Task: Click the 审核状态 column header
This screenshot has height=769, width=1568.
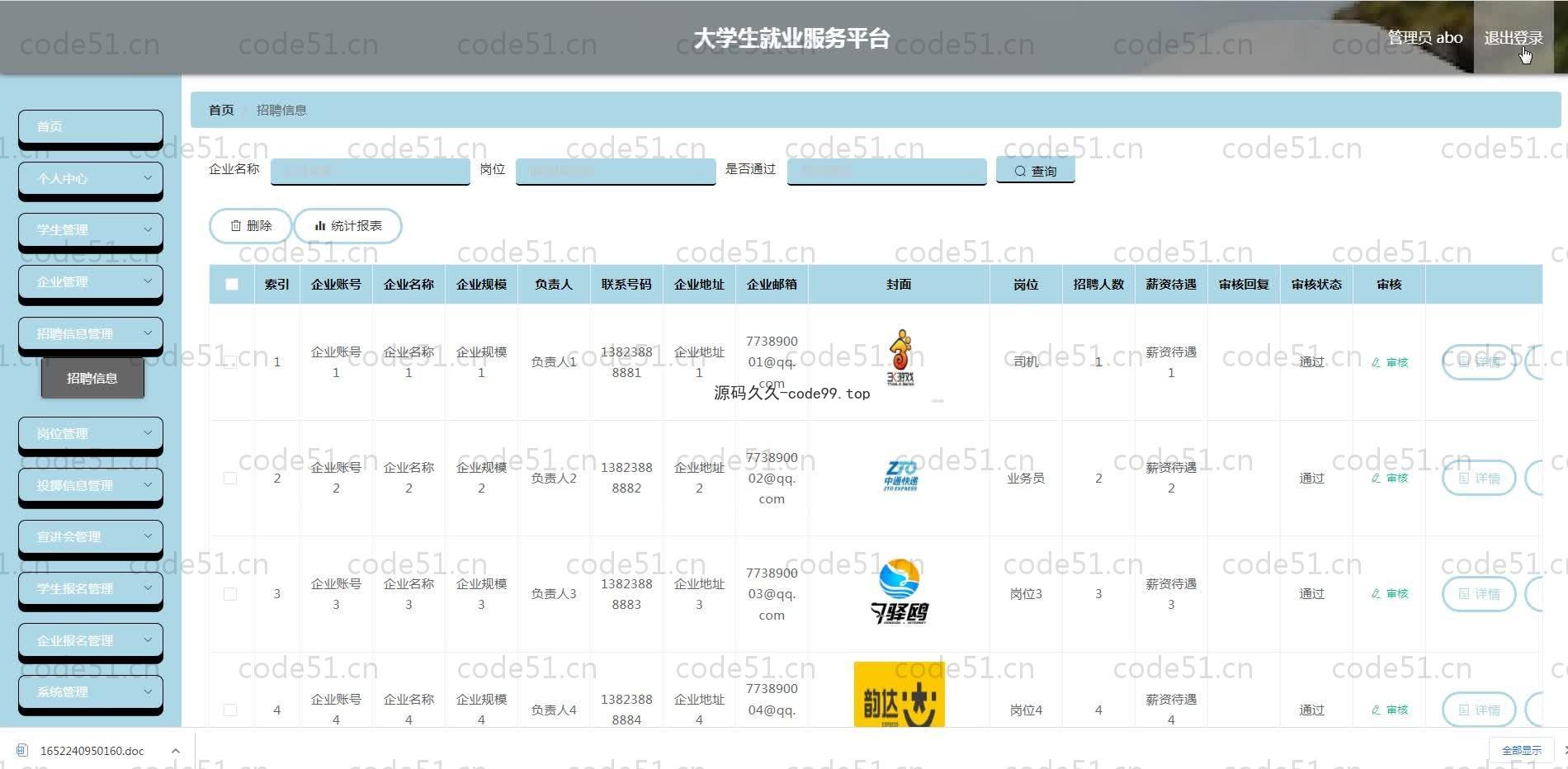Action: [1316, 284]
